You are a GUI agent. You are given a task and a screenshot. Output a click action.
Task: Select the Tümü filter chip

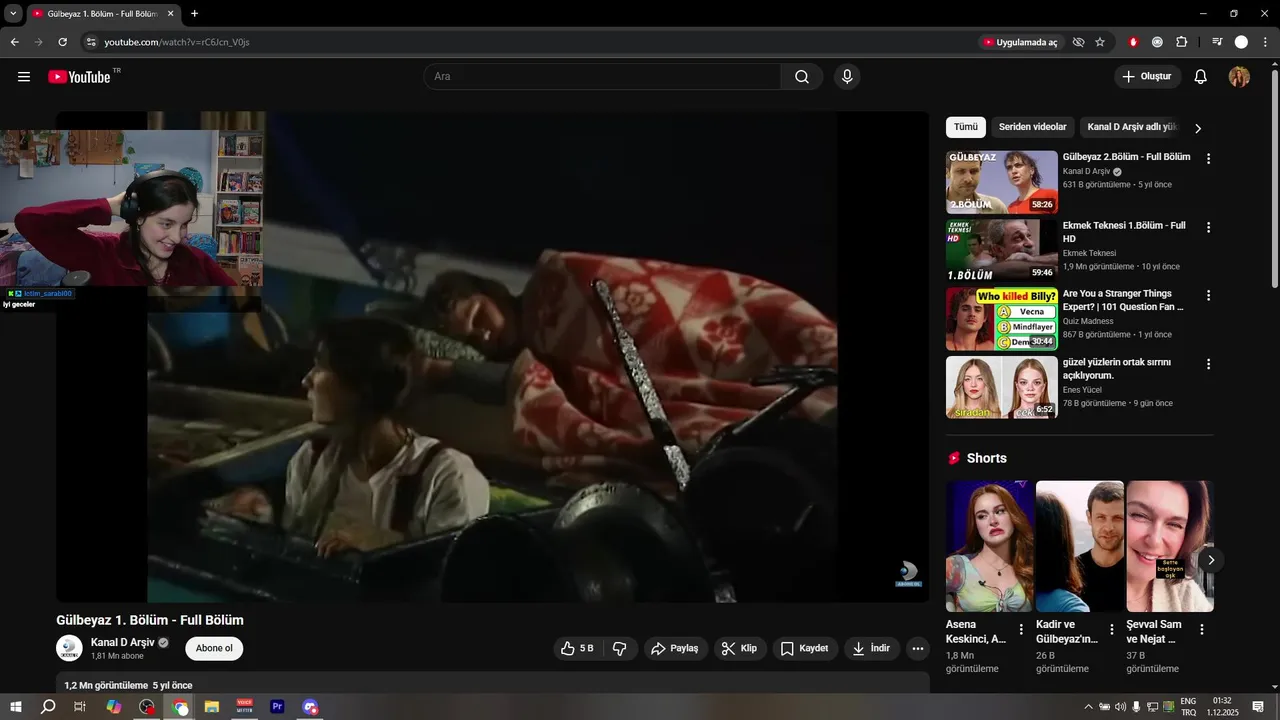pyautogui.click(x=965, y=127)
